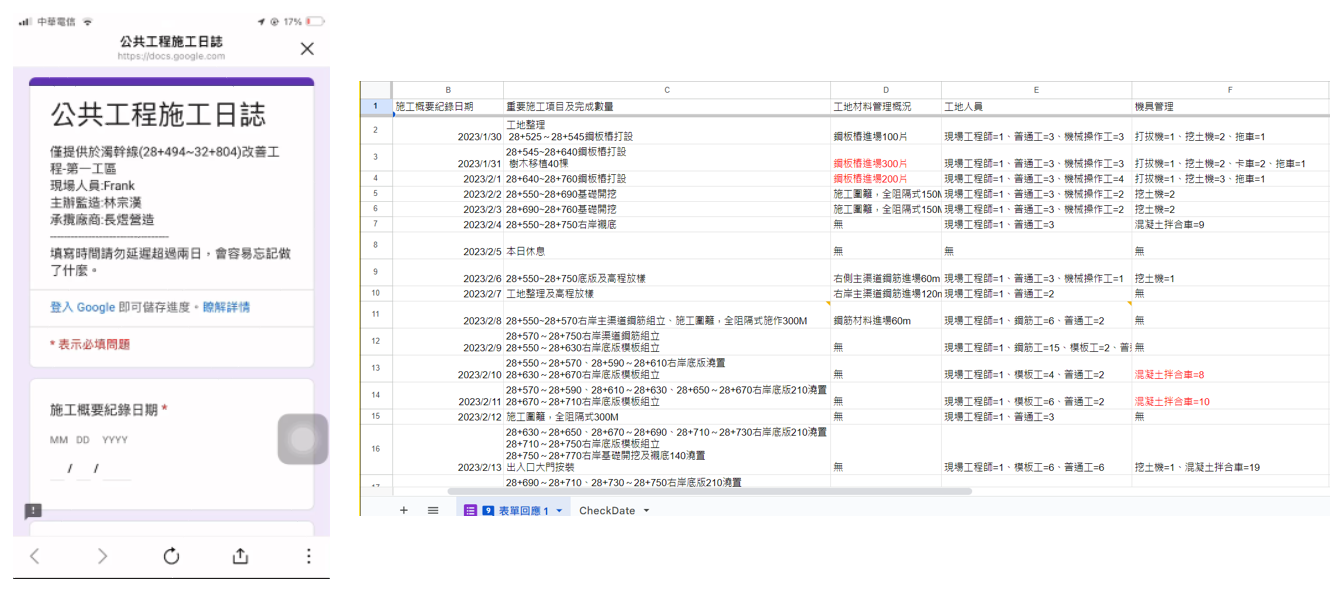Tap the AssistiveTouch floating button
Screen dimensions: 1330x596
[x=303, y=439]
